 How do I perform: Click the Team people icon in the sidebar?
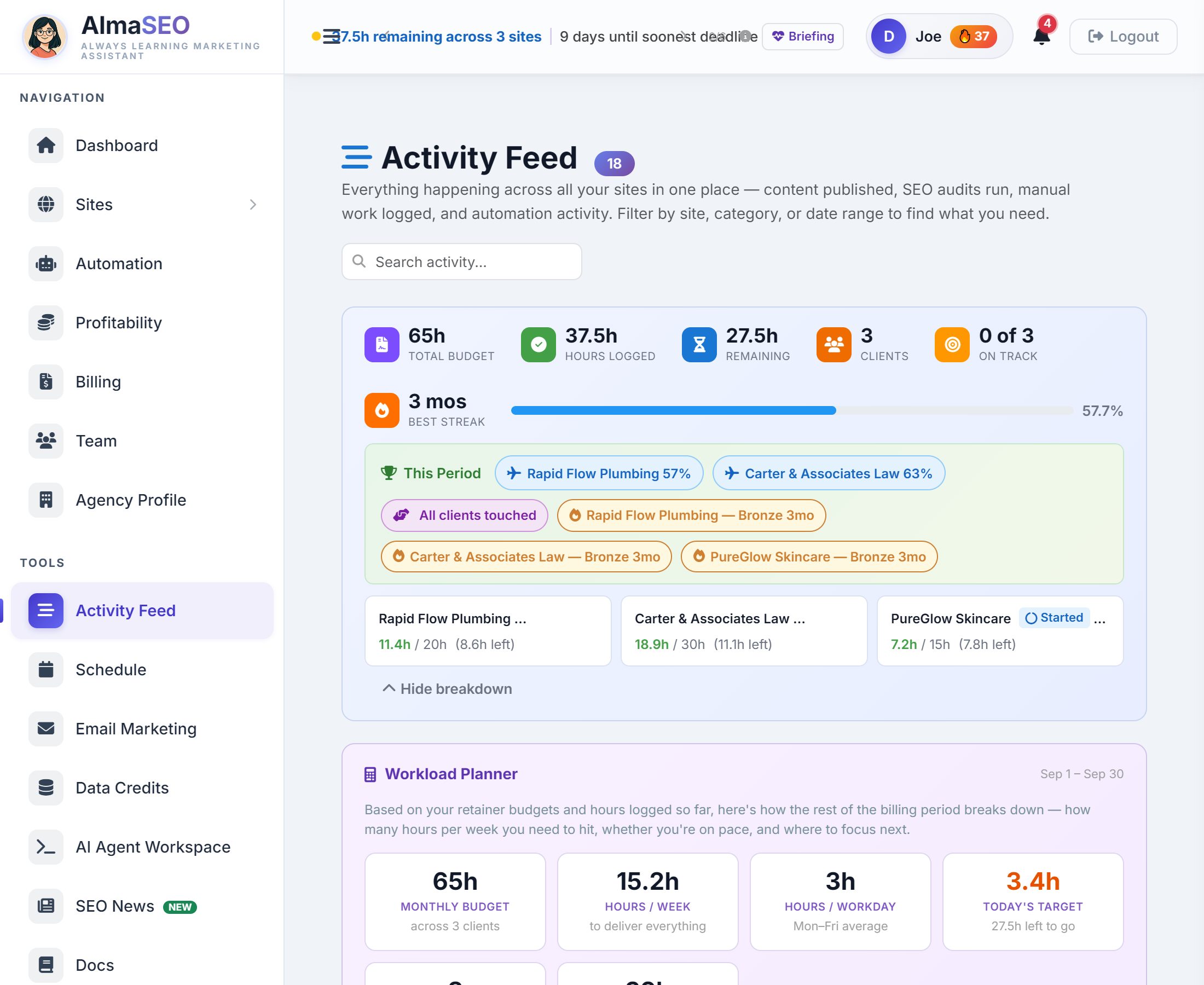click(46, 441)
